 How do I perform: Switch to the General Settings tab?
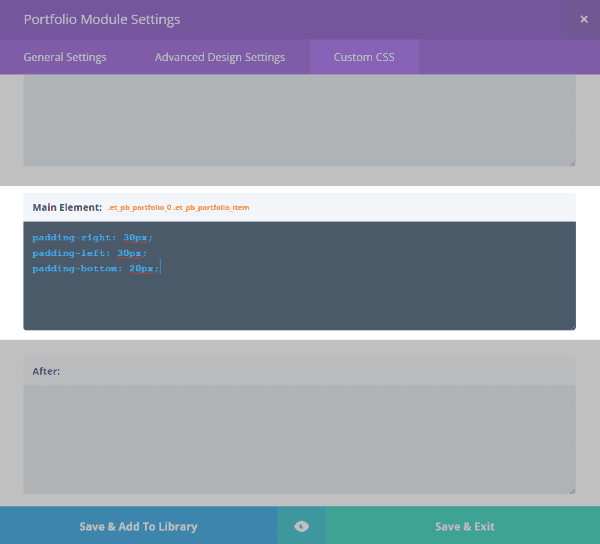click(65, 57)
